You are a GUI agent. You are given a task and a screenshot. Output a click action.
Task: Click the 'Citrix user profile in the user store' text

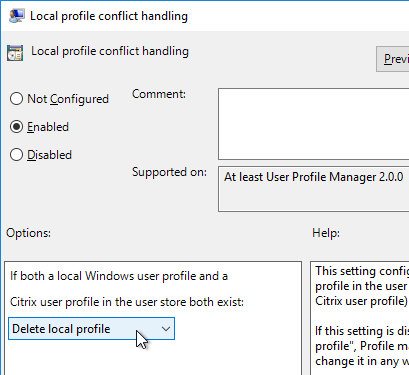coord(127,302)
